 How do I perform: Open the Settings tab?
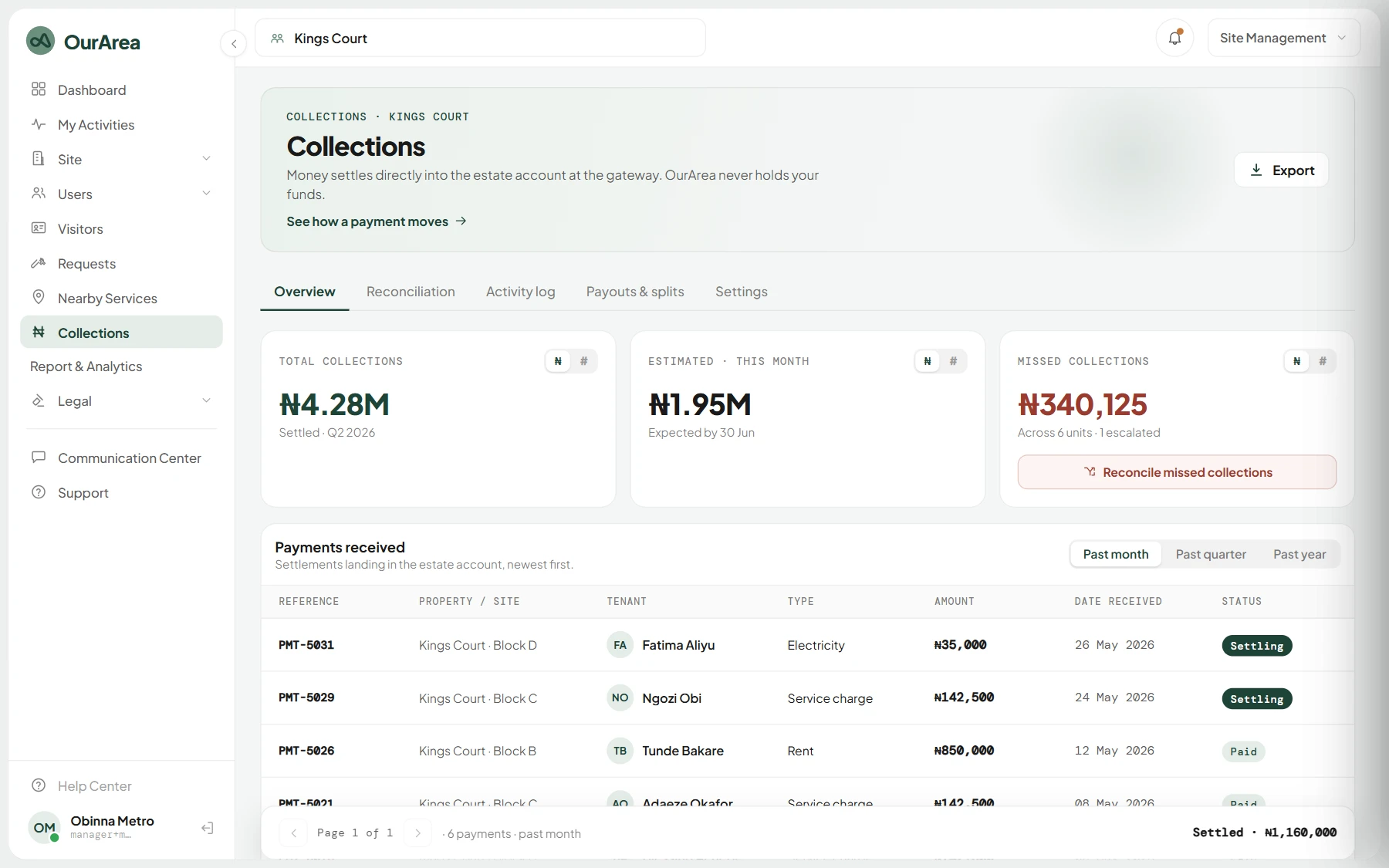(x=742, y=292)
